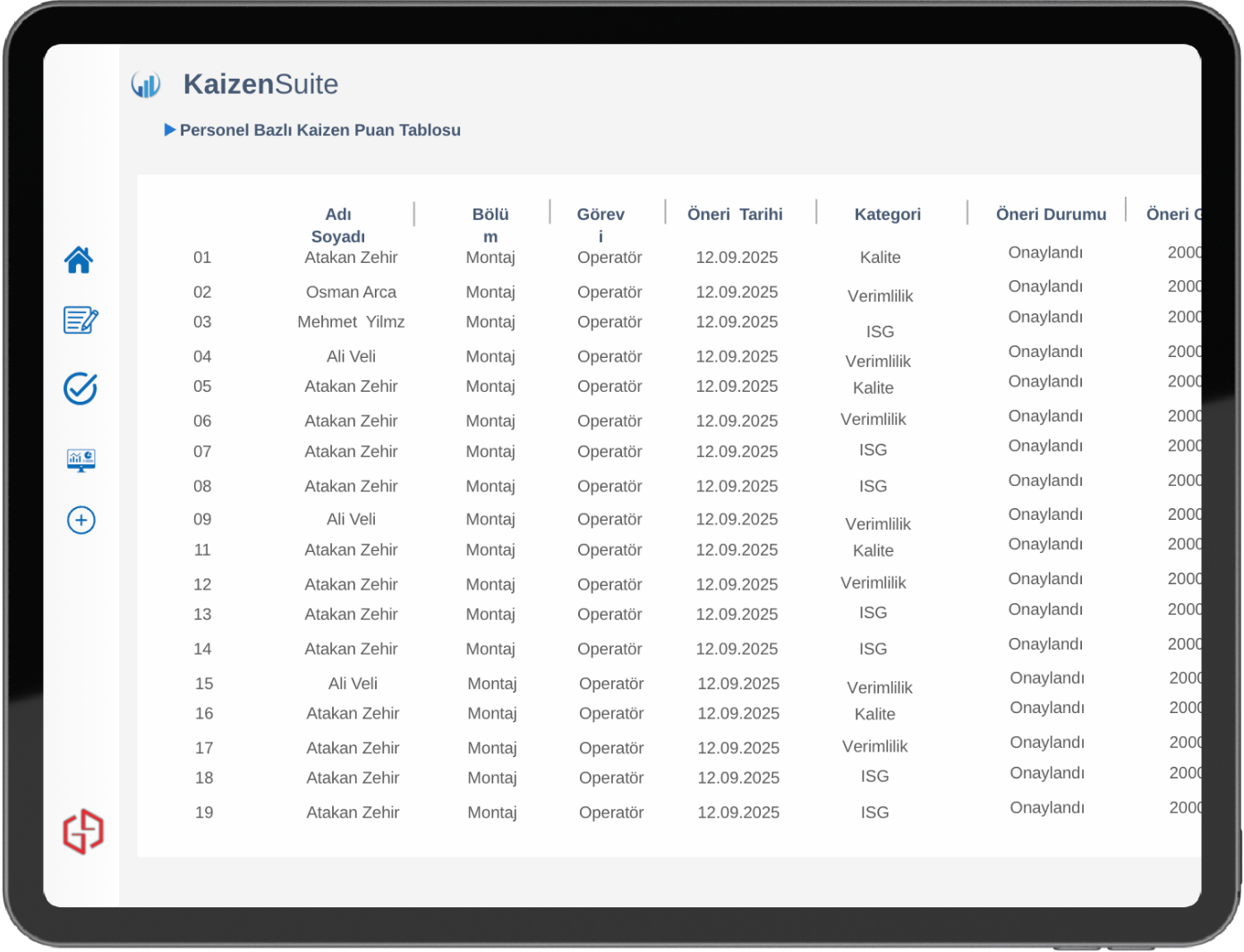Click the KaizenSuite bar chart logo
The width and height of the screenshot is (1244, 952).
click(x=146, y=85)
